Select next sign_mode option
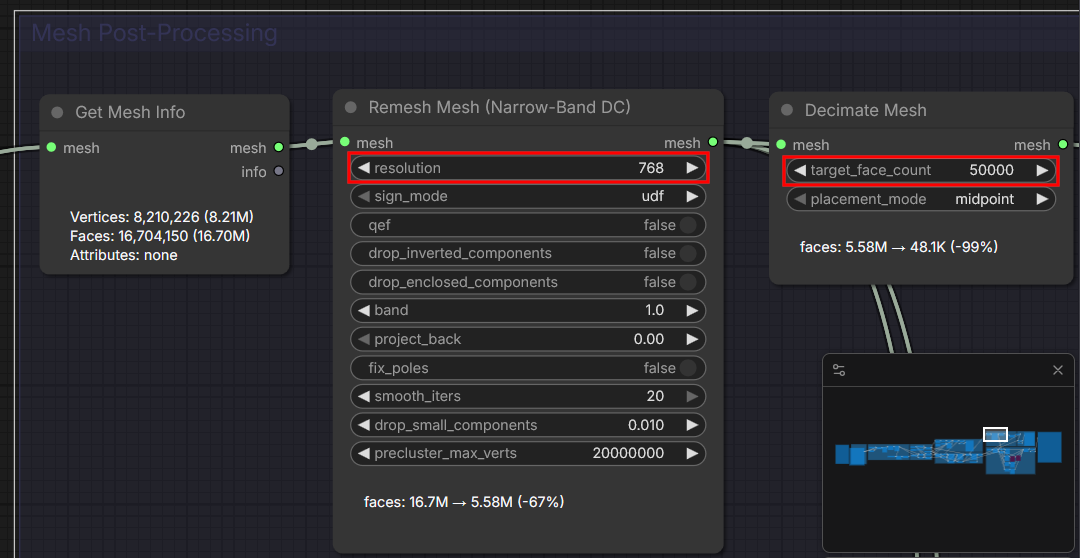The width and height of the screenshot is (1080, 558). [x=692, y=196]
